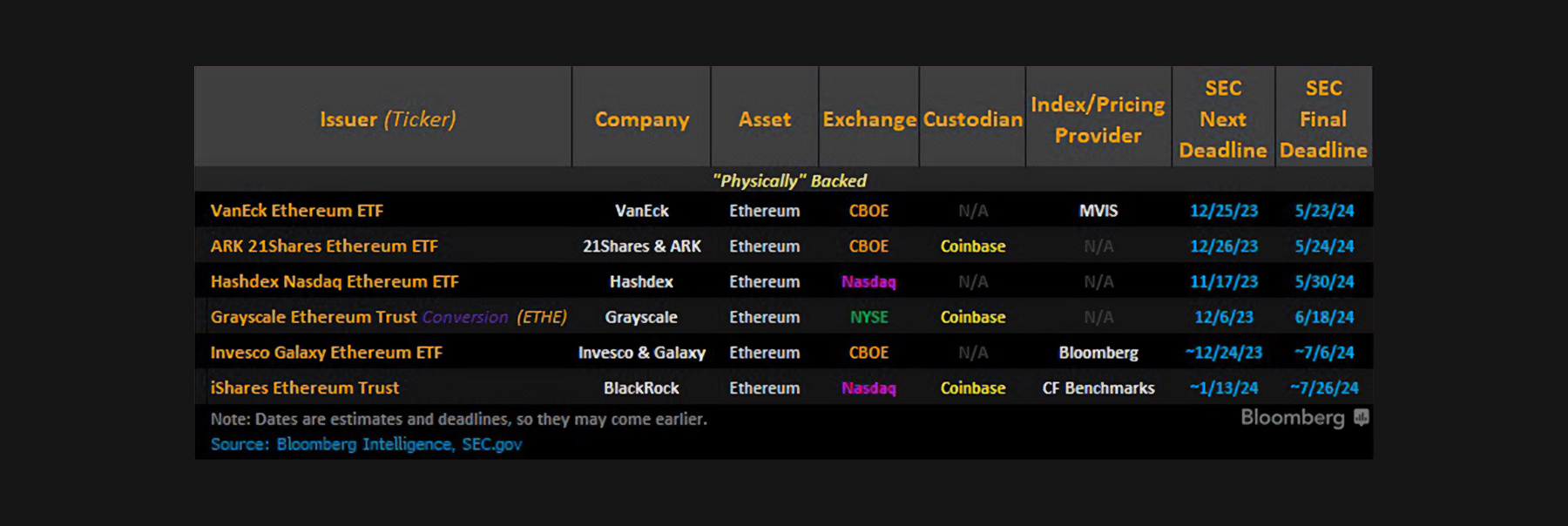Select Invesco Galaxy Ethereum ETF

[x=327, y=353]
